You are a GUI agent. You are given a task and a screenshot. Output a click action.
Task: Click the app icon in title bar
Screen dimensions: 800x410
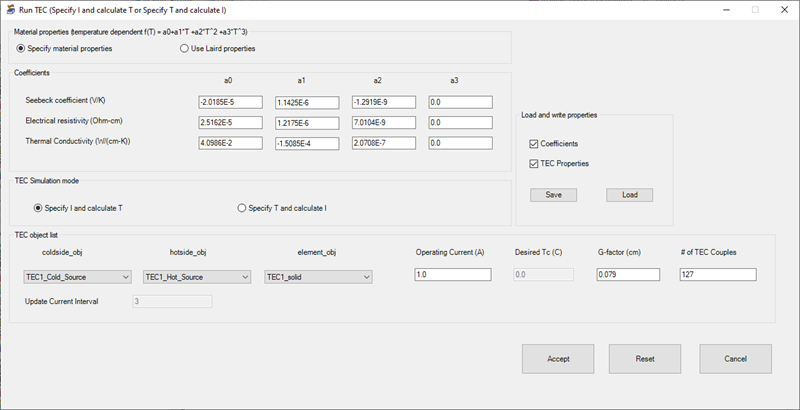click(x=10, y=9)
